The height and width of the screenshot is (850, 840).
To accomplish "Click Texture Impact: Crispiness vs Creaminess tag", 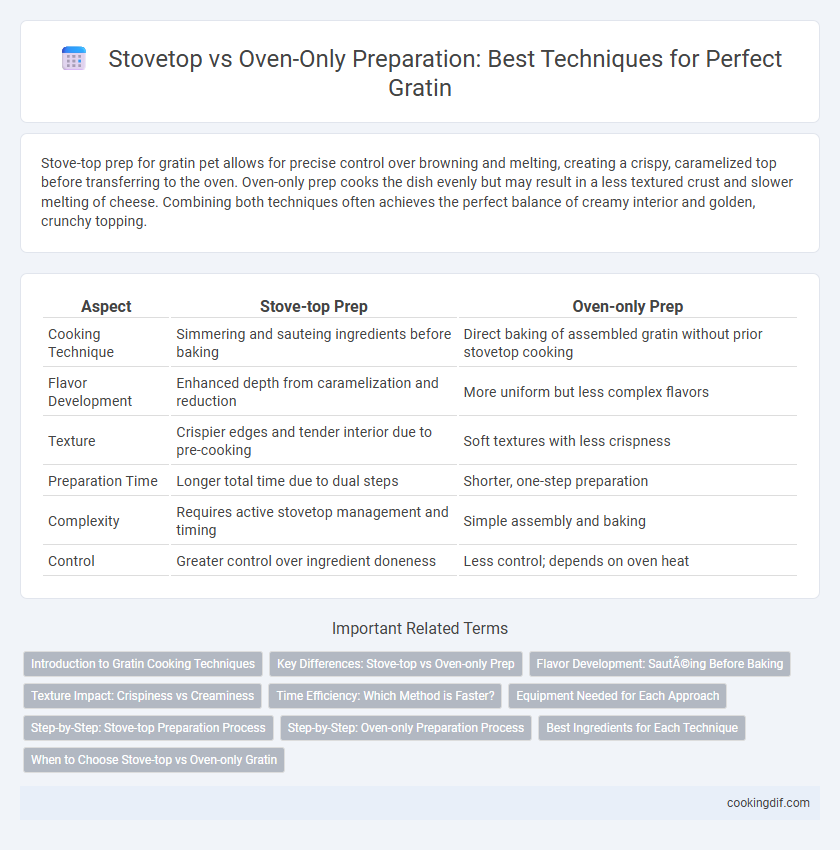I will coord(143,696).
